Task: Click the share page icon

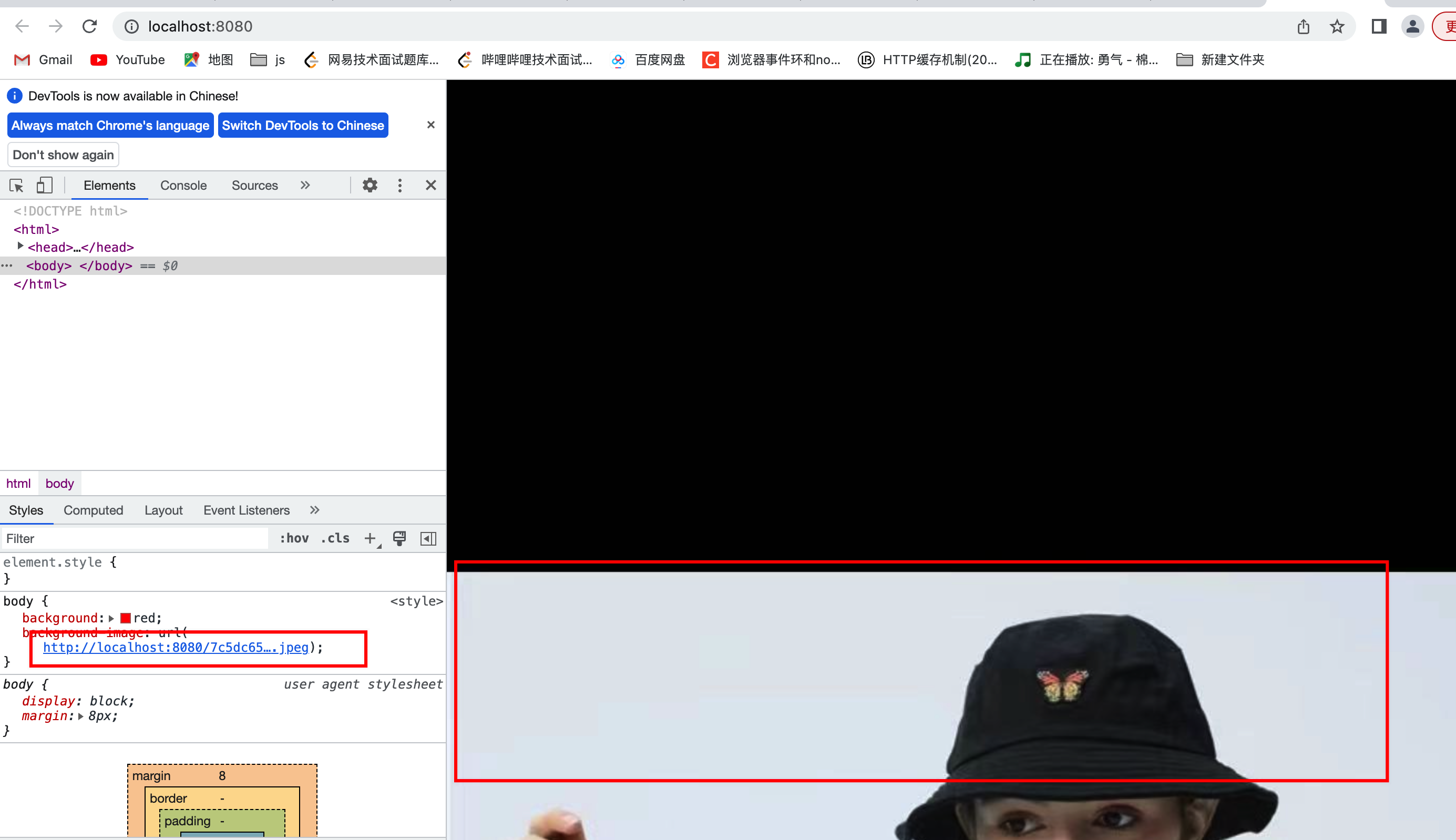Action: click(1303, 26)
